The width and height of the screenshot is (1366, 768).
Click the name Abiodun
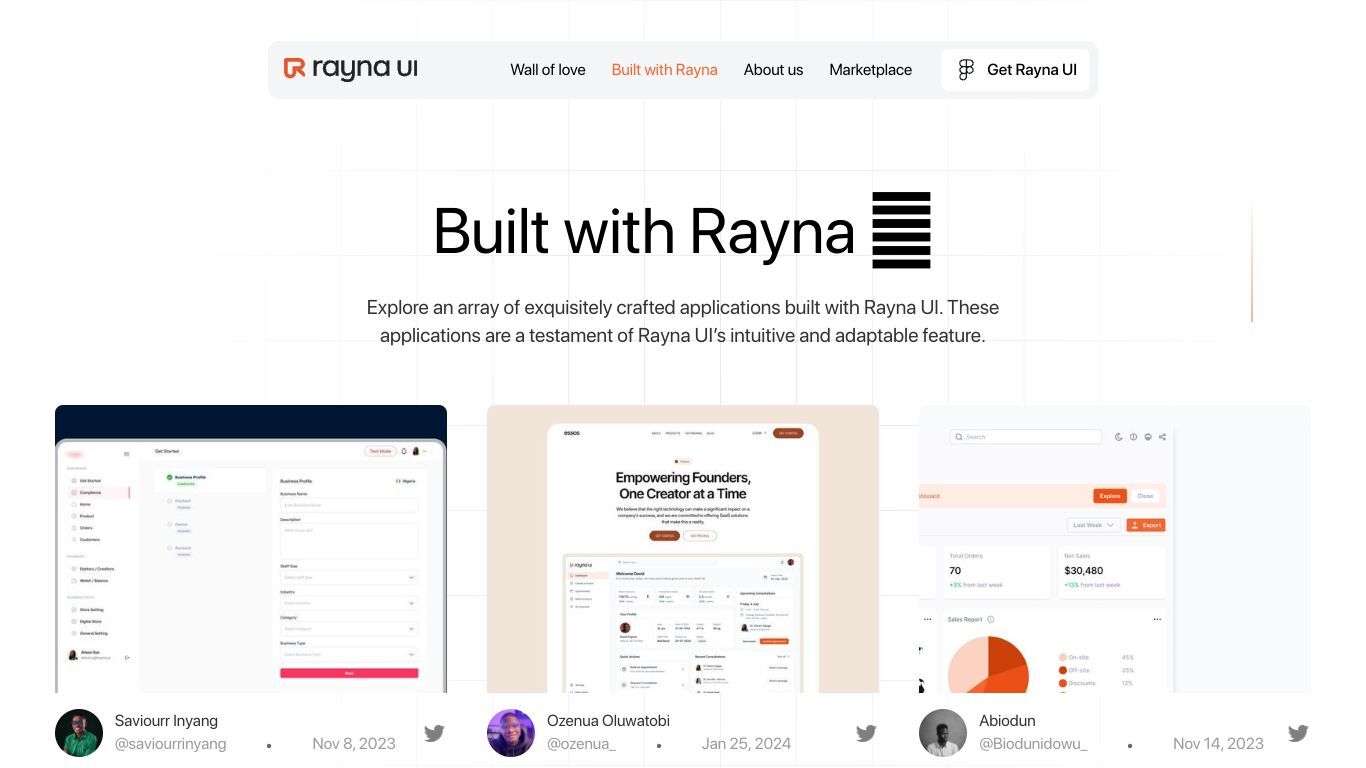point(1007,721)
